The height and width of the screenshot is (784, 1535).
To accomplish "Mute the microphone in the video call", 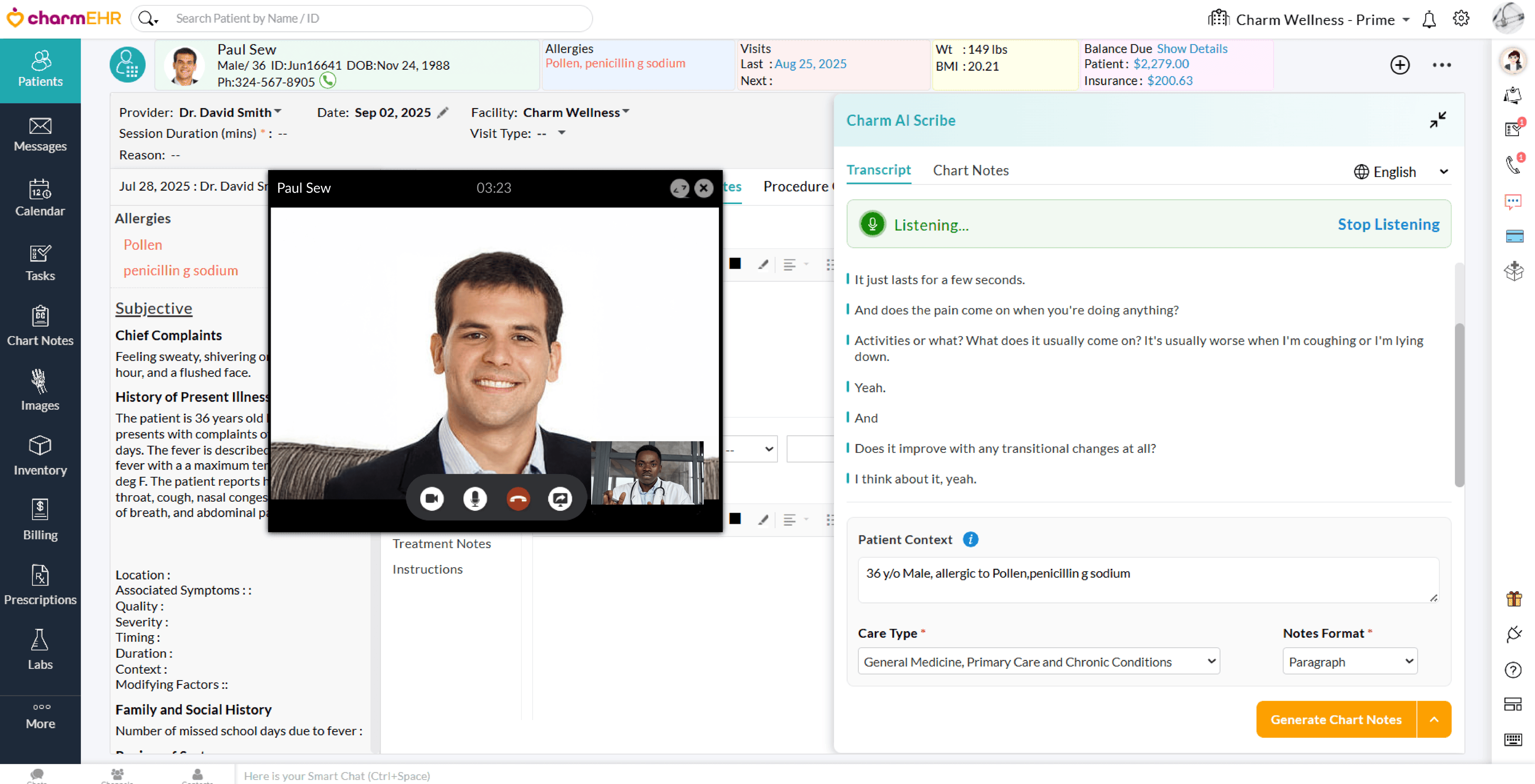I will click(474, 499).
